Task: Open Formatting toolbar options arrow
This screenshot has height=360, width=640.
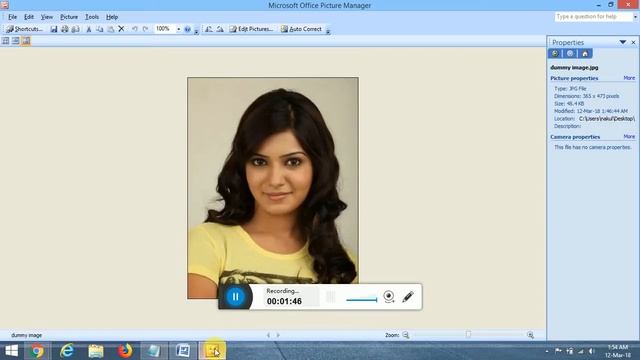Action: (x=328, y=30)
